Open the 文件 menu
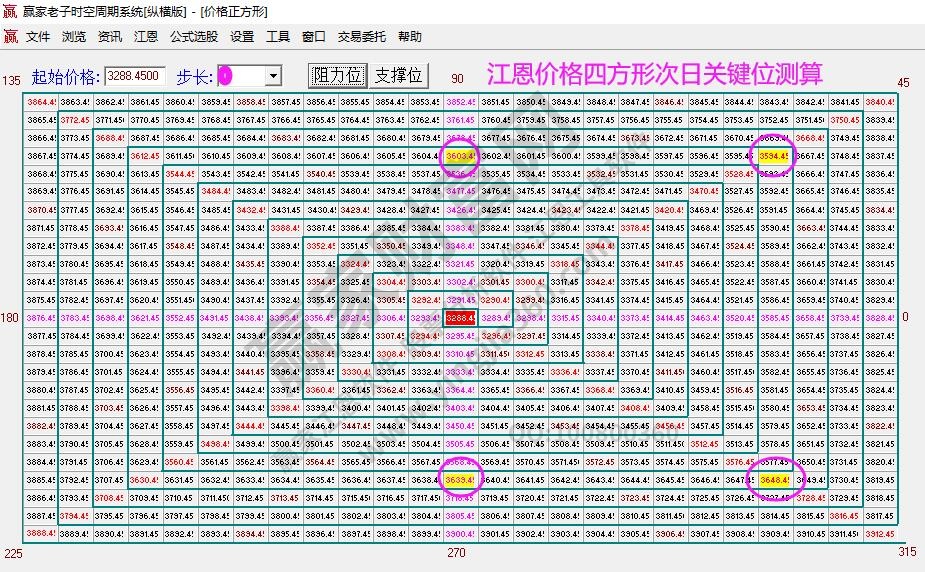This screenshot has width=925, height=572. click(x=38, y=37)
